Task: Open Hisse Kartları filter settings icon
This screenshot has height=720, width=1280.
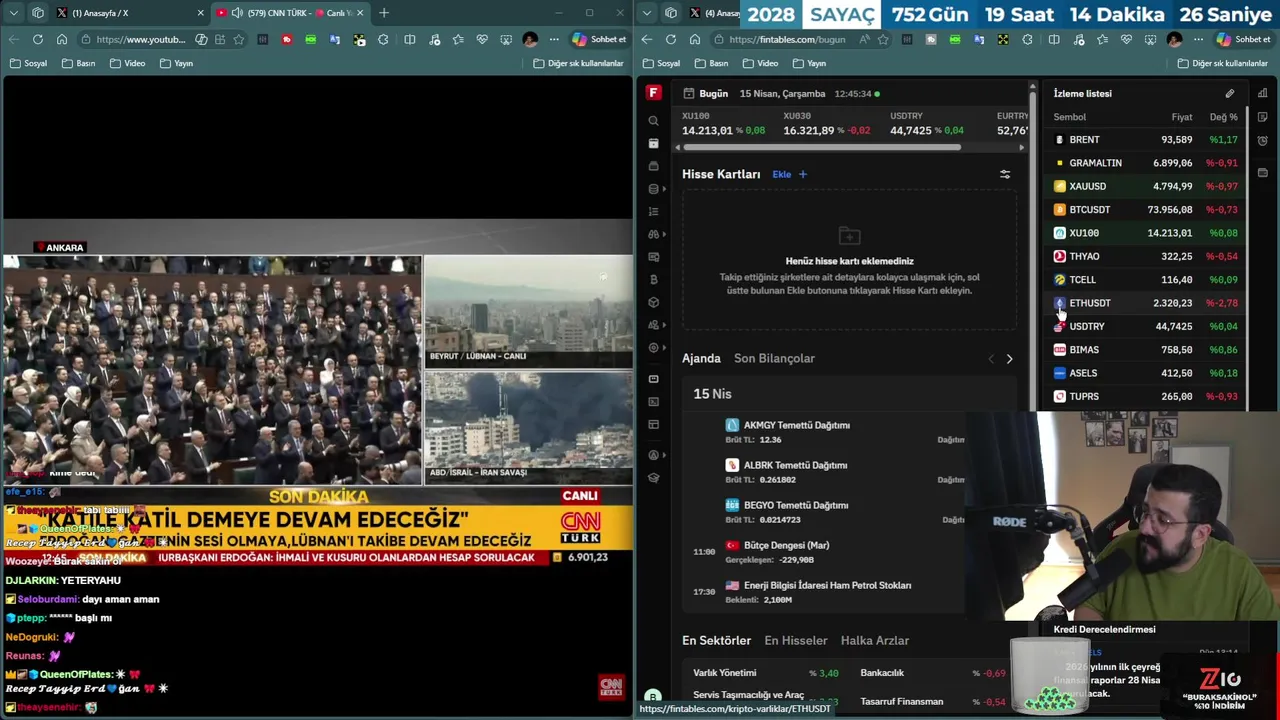Action: (x=1005, y=174)
